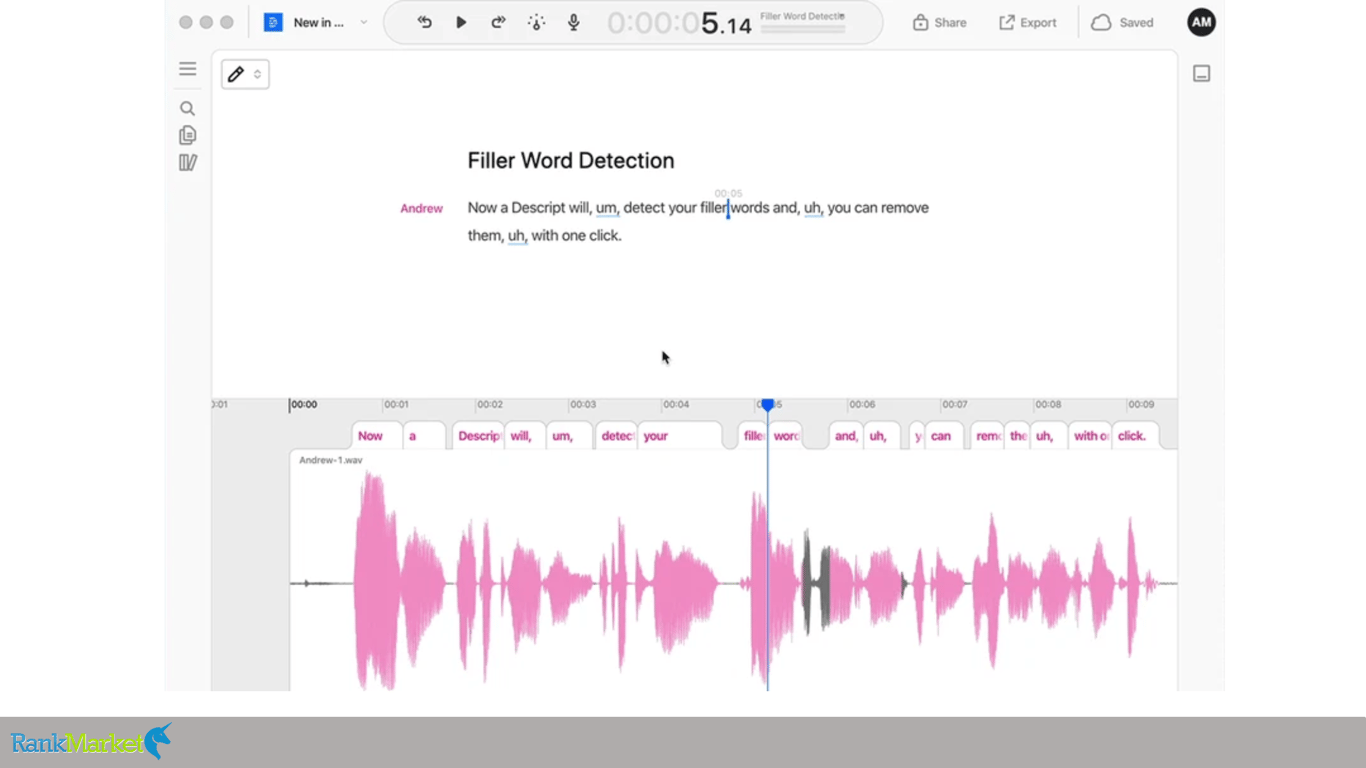
Task: Jump to 00:09 on the timeline ruler
Action: 1141,405
